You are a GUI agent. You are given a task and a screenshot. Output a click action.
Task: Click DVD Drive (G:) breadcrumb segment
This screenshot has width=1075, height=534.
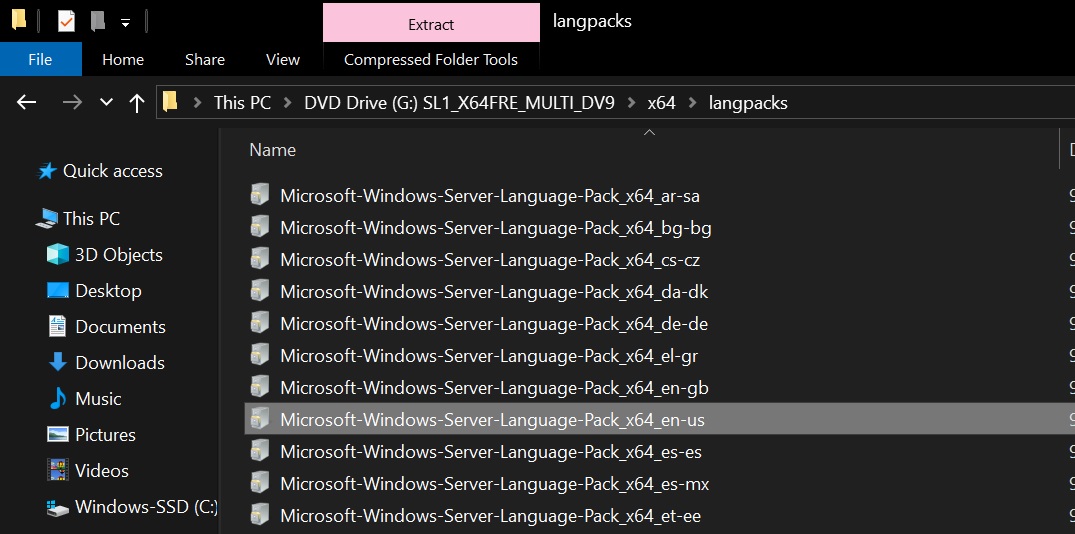(459, 103)
